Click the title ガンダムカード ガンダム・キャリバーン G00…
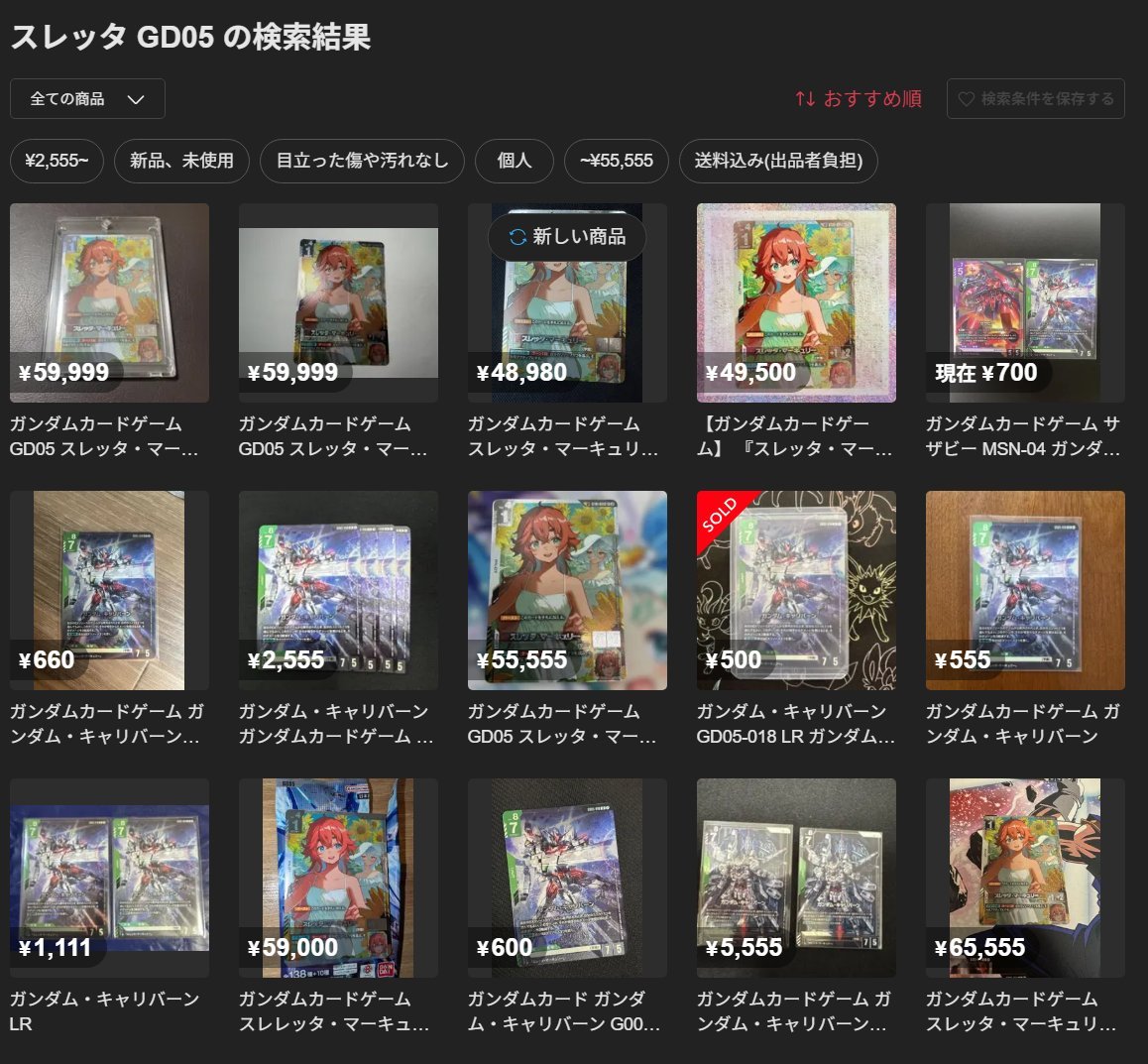 (x=564, y=1011)
